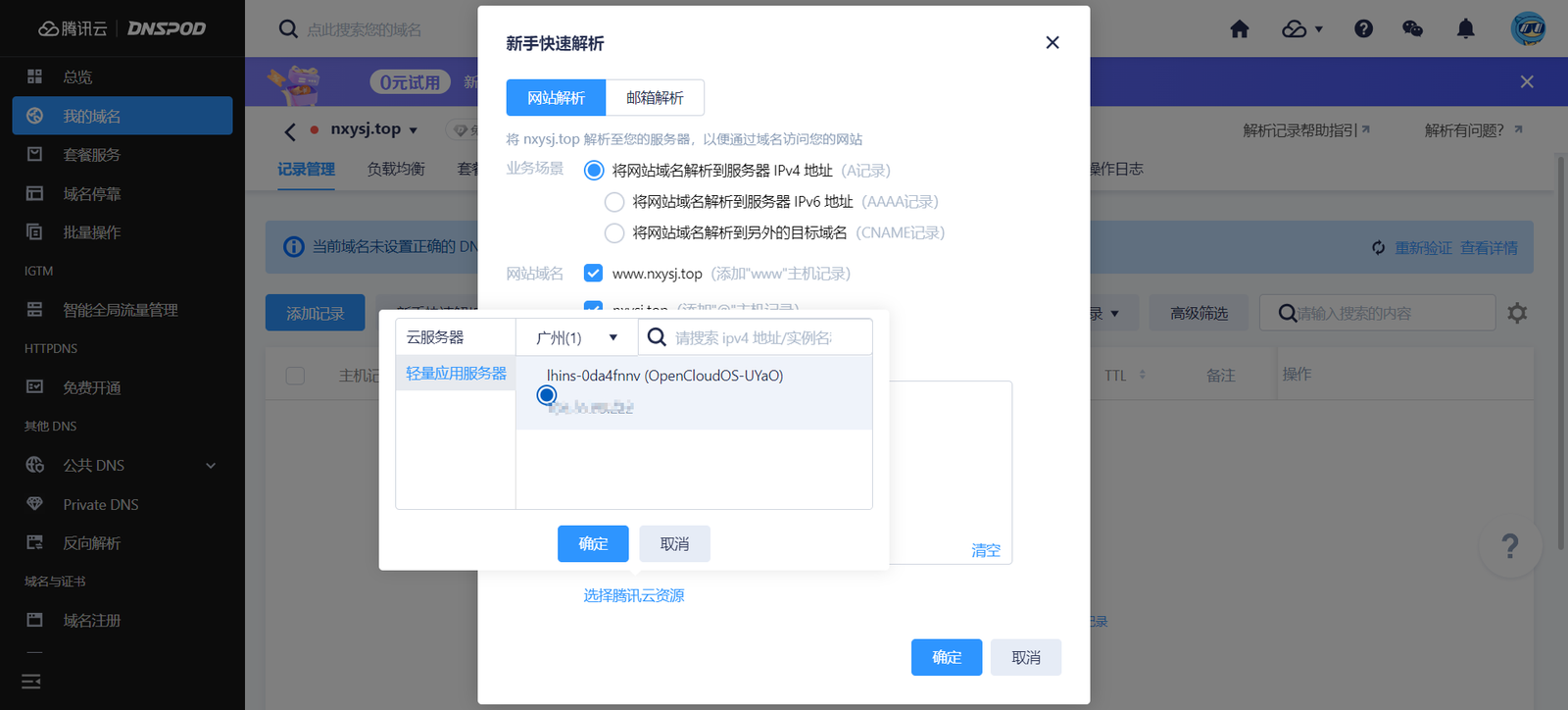Select 云服务器 resource category
1568x710 pixels.
(x=456, y=337)
